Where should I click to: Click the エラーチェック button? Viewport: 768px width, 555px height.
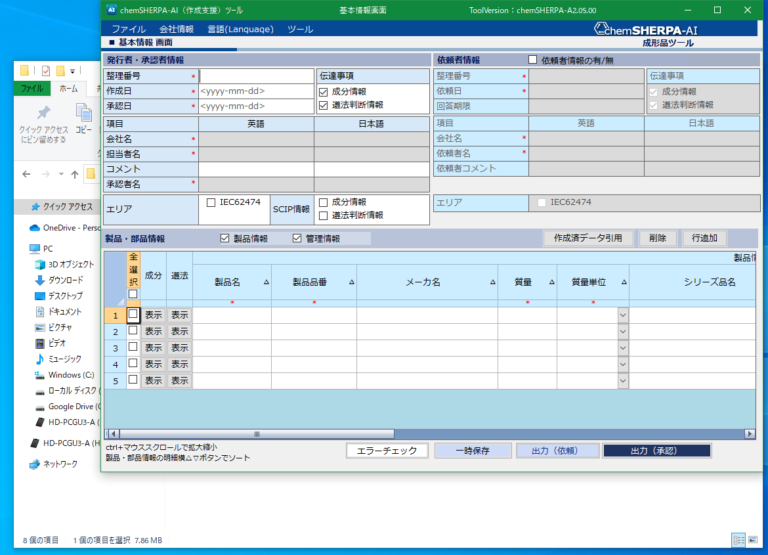[x=386, y=451]
